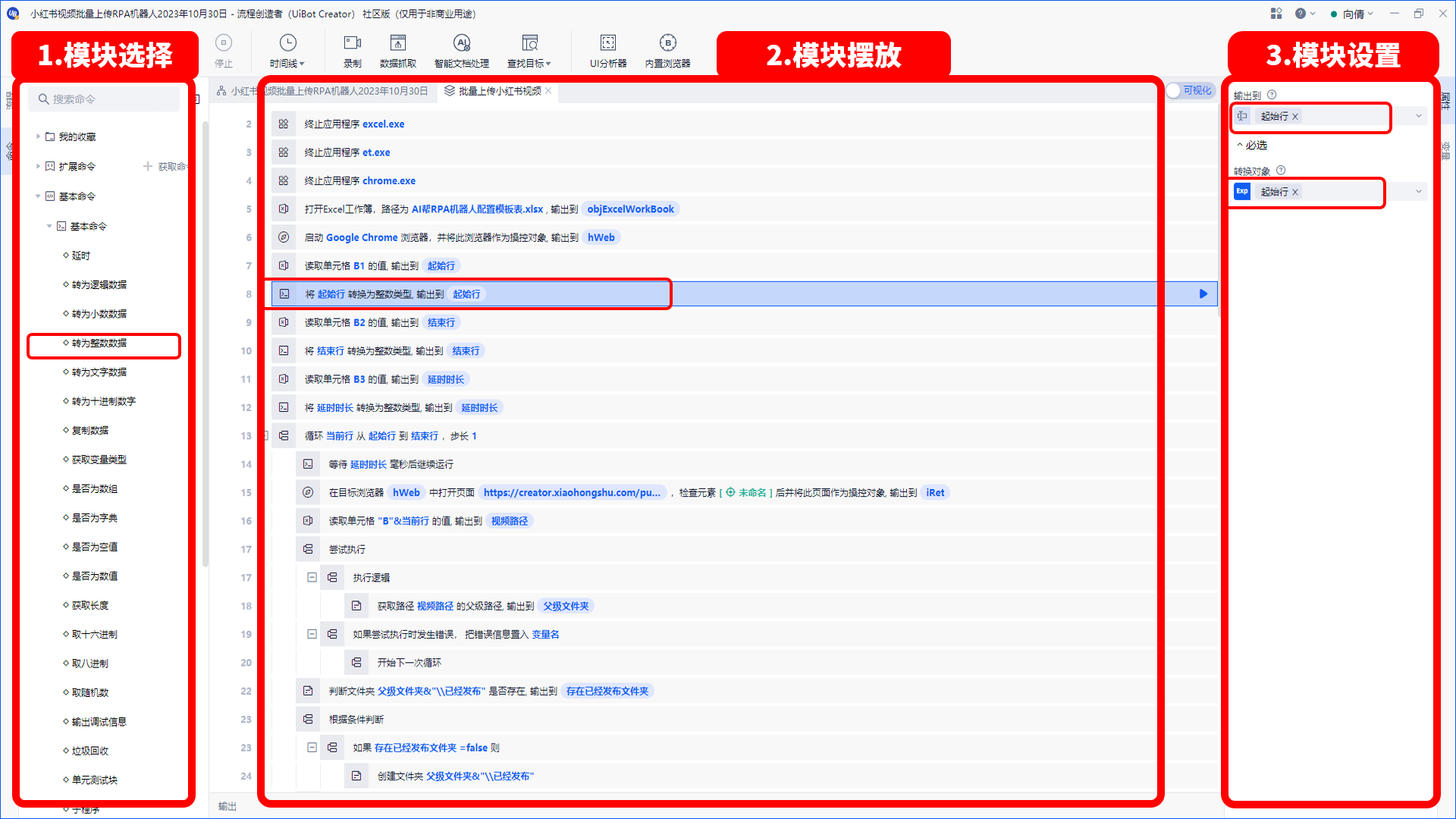Screen dimensions: 1456x819
Task: Open the 输出 panel tab at bottom
Action: click(x=227, y=807)
